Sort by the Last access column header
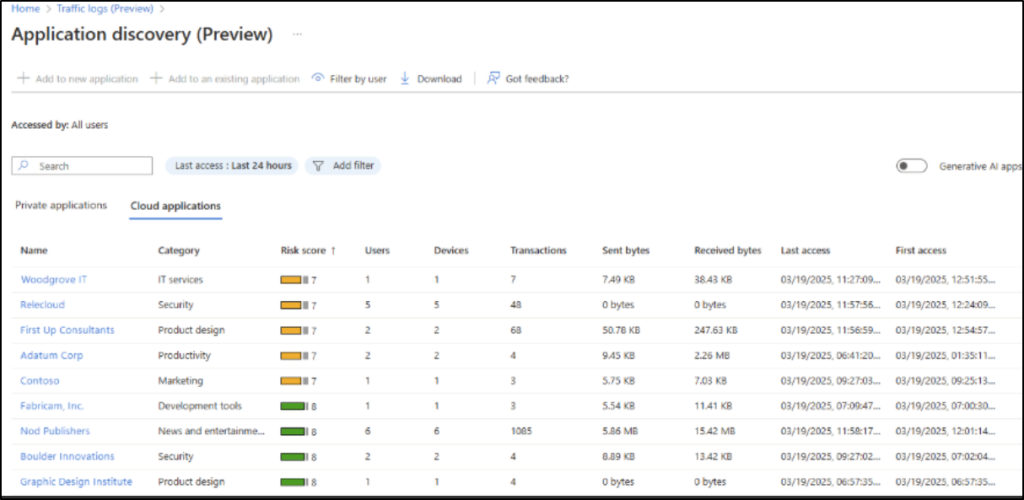The height and width of the screenshot is (500, 1024). click(805, 251)
